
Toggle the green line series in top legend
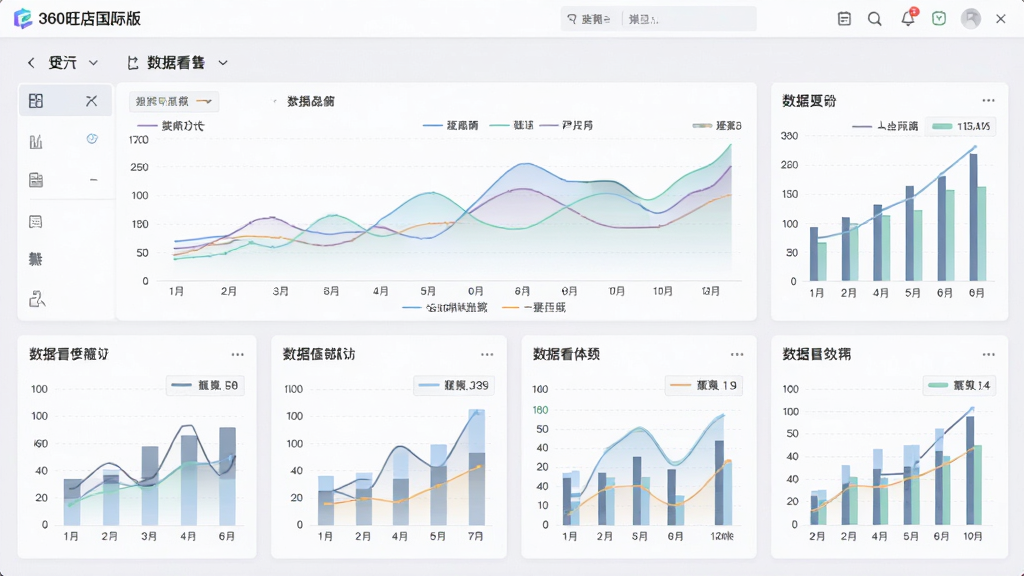tap(511, 125)
